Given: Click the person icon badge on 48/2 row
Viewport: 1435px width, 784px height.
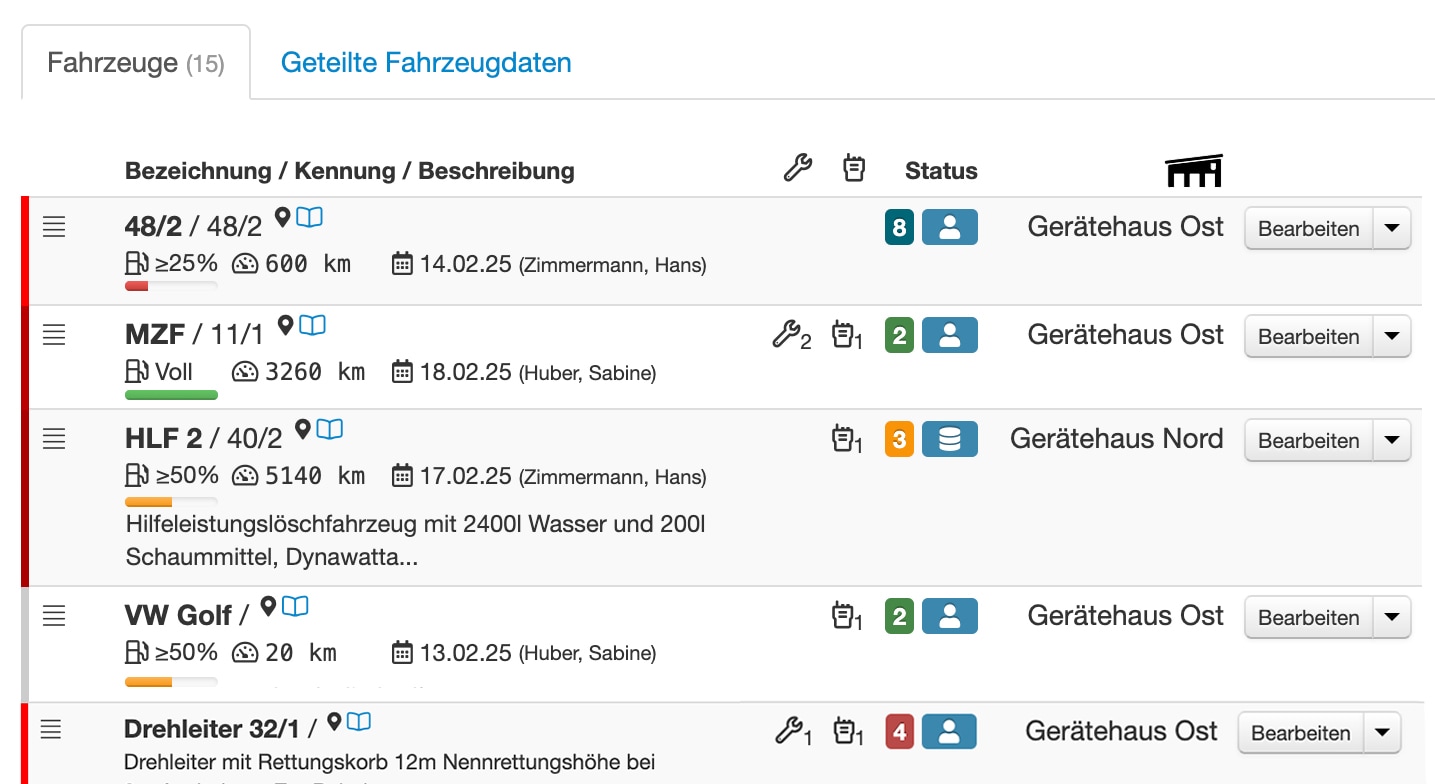Looking at the screenshot, I should tap(950, 227).
